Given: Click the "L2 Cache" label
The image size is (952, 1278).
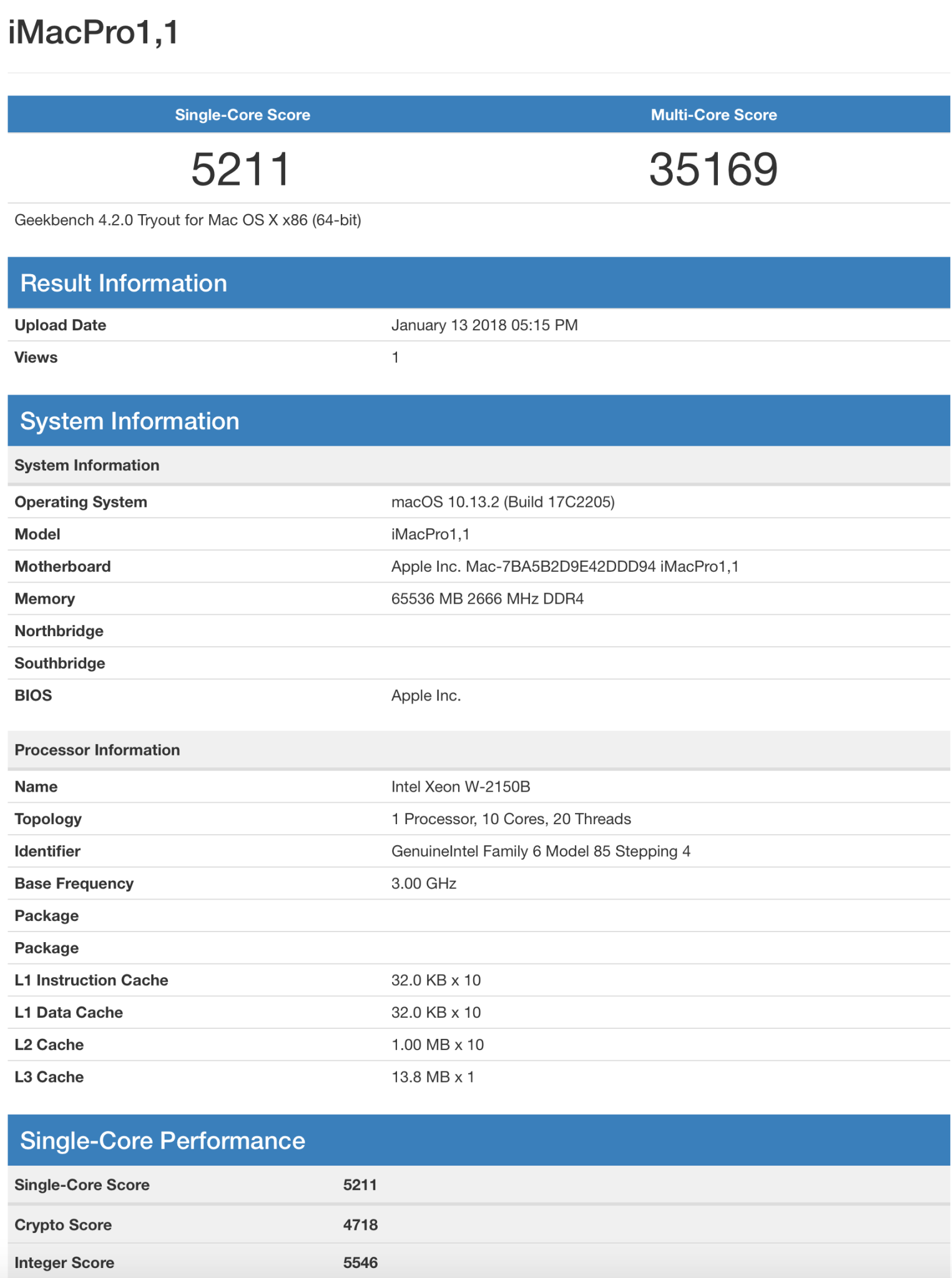Looking at the screenshot, I should 49,1045.
